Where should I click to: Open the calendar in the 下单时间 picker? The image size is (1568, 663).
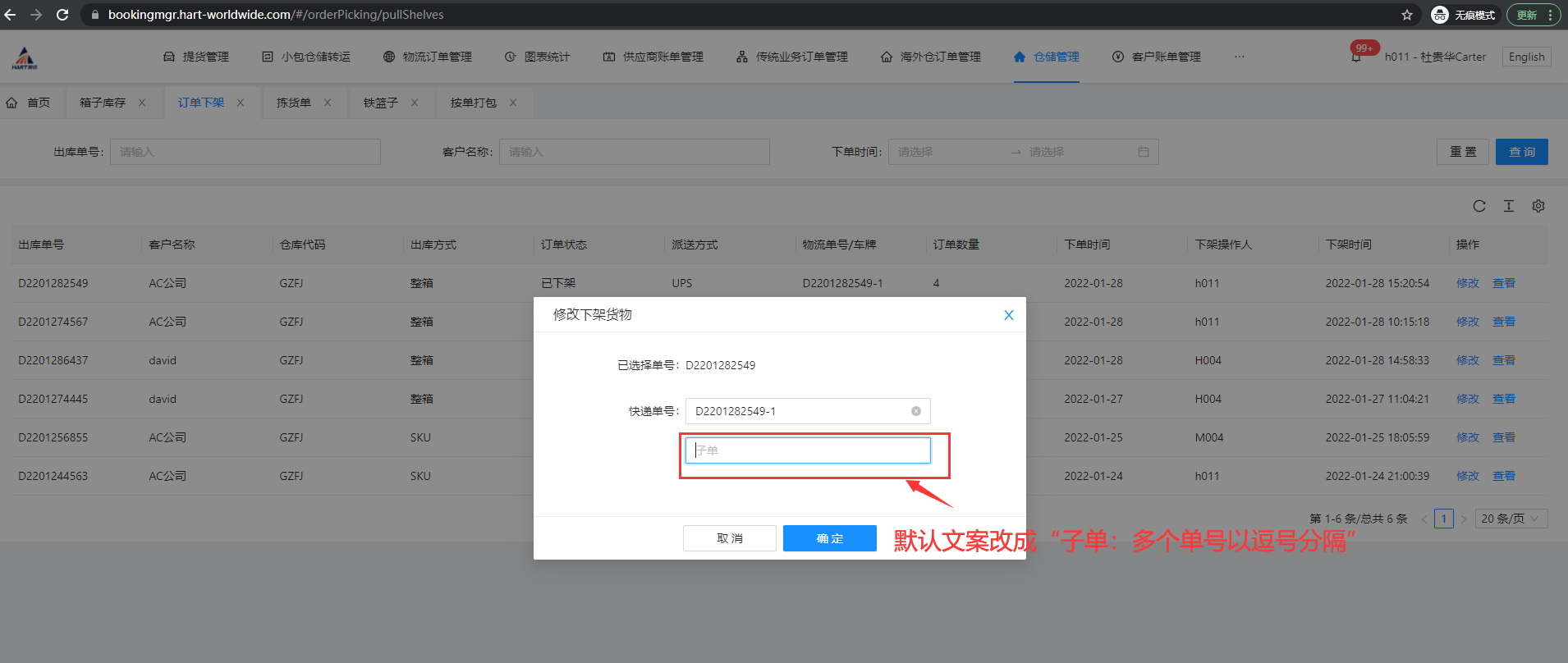point(1143,152)
